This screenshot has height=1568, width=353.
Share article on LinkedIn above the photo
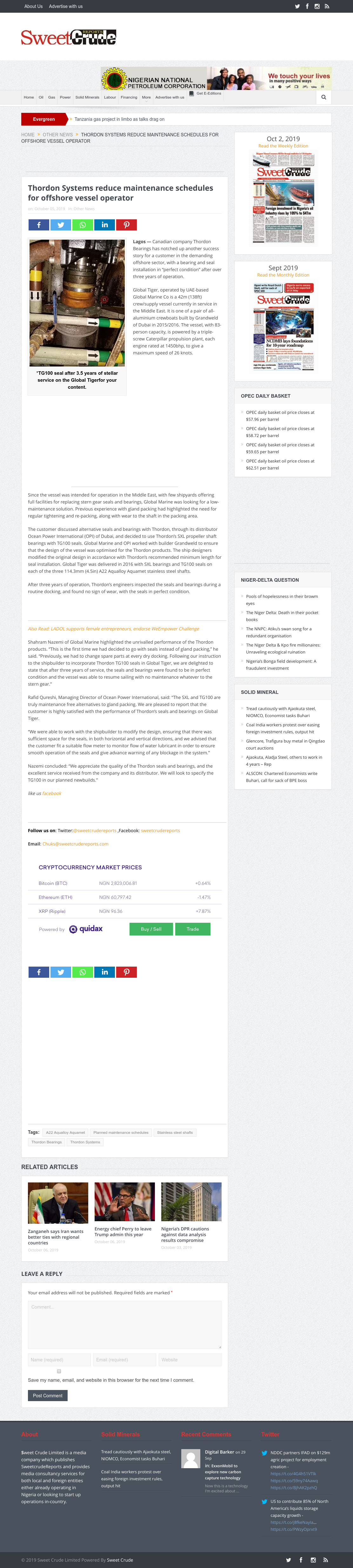pos(104,225)
